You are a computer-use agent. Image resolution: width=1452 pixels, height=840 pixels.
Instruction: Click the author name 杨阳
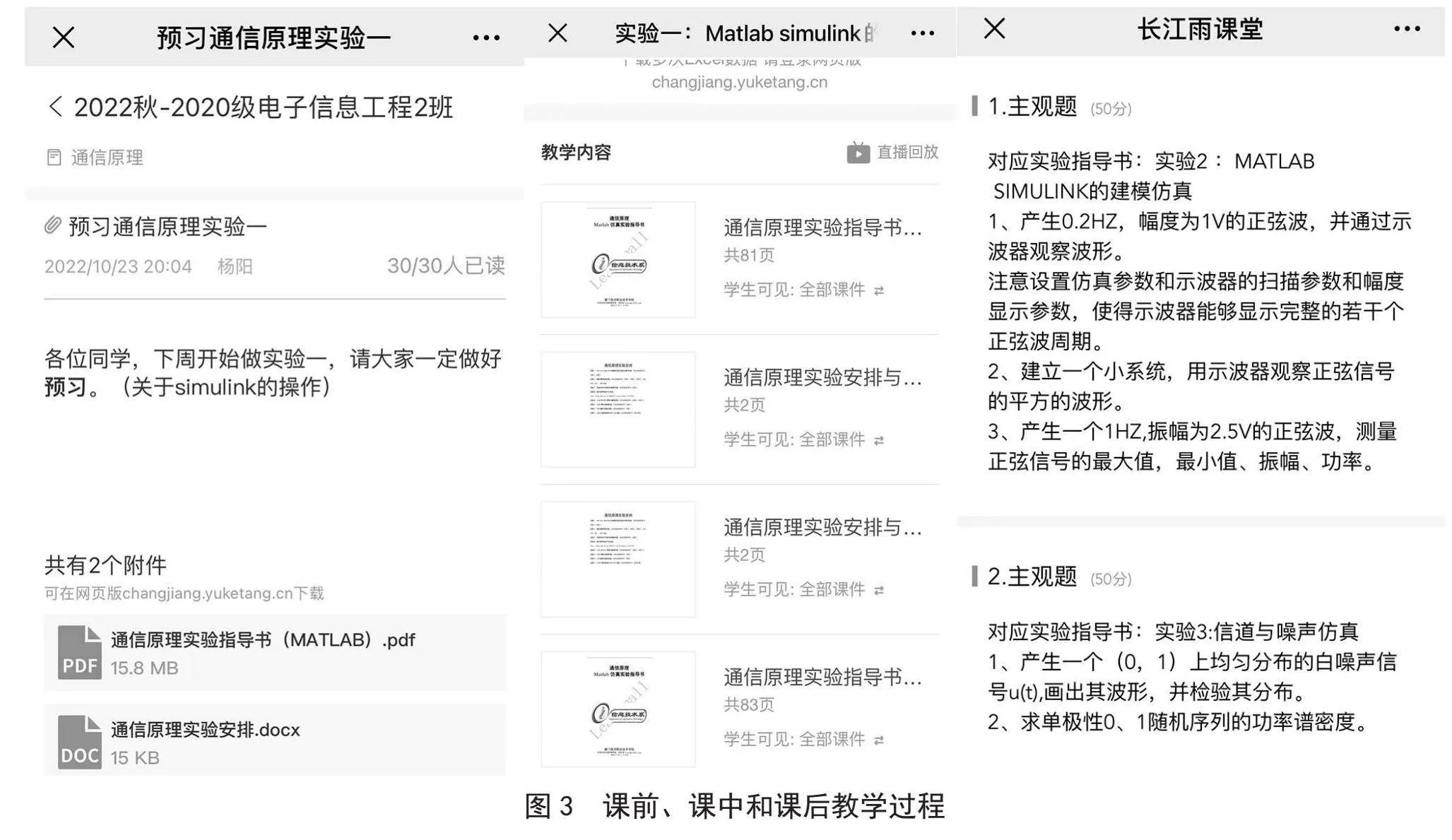click(235, 266)
